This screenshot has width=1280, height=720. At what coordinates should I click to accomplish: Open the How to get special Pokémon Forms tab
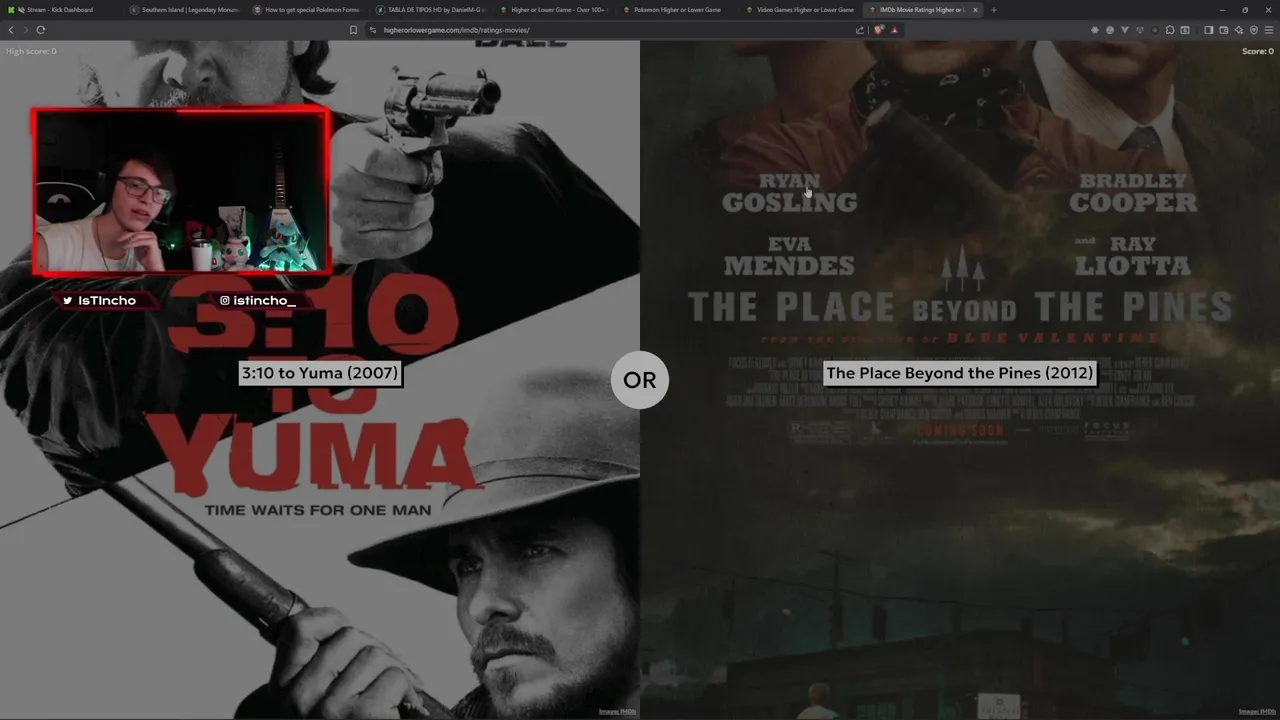(308, 10)
